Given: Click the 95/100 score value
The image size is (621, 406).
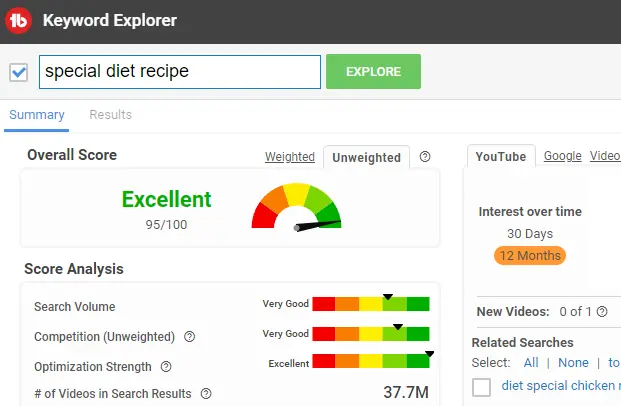Looking at the screenshot, I should point(166,225).
